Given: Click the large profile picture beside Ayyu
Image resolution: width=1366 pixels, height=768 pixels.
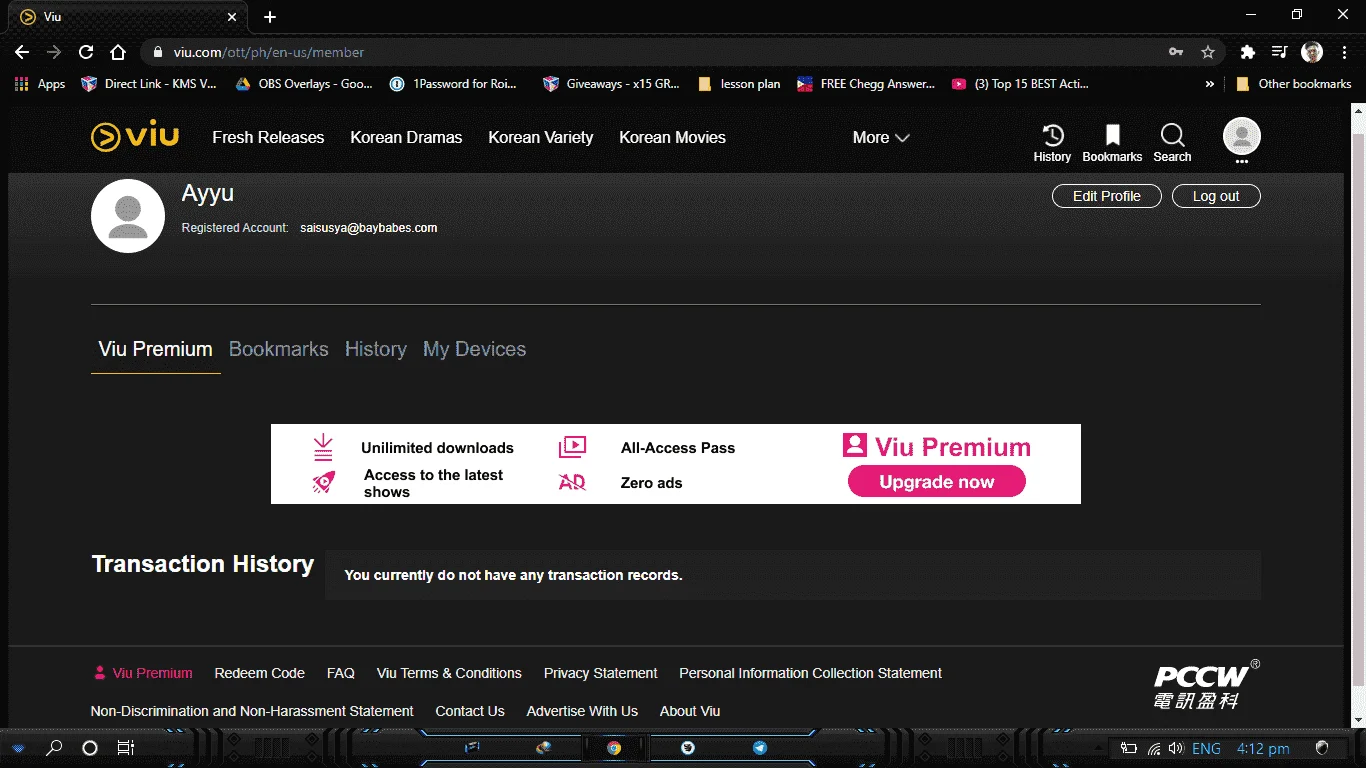Looking at the screenshot, I should (x=128, y=216).
